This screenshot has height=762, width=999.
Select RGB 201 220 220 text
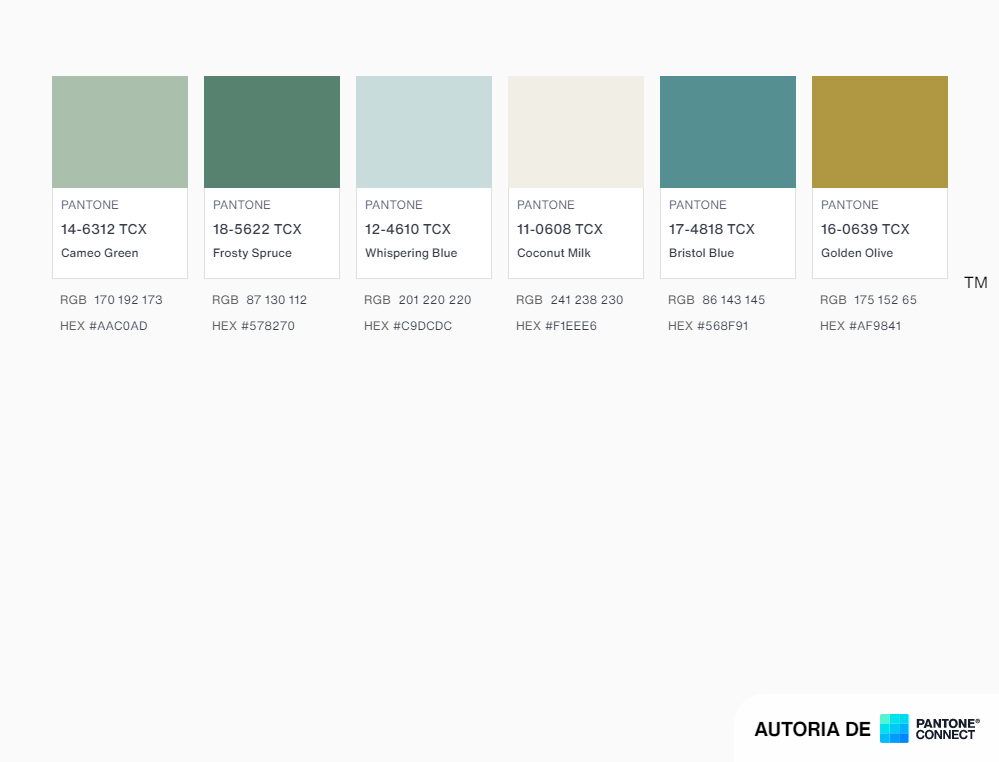click(x=417, y=300)
